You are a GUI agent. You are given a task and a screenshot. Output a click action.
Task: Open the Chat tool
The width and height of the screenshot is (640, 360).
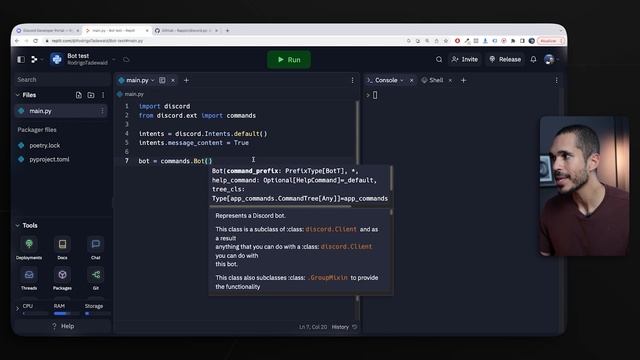96,248
